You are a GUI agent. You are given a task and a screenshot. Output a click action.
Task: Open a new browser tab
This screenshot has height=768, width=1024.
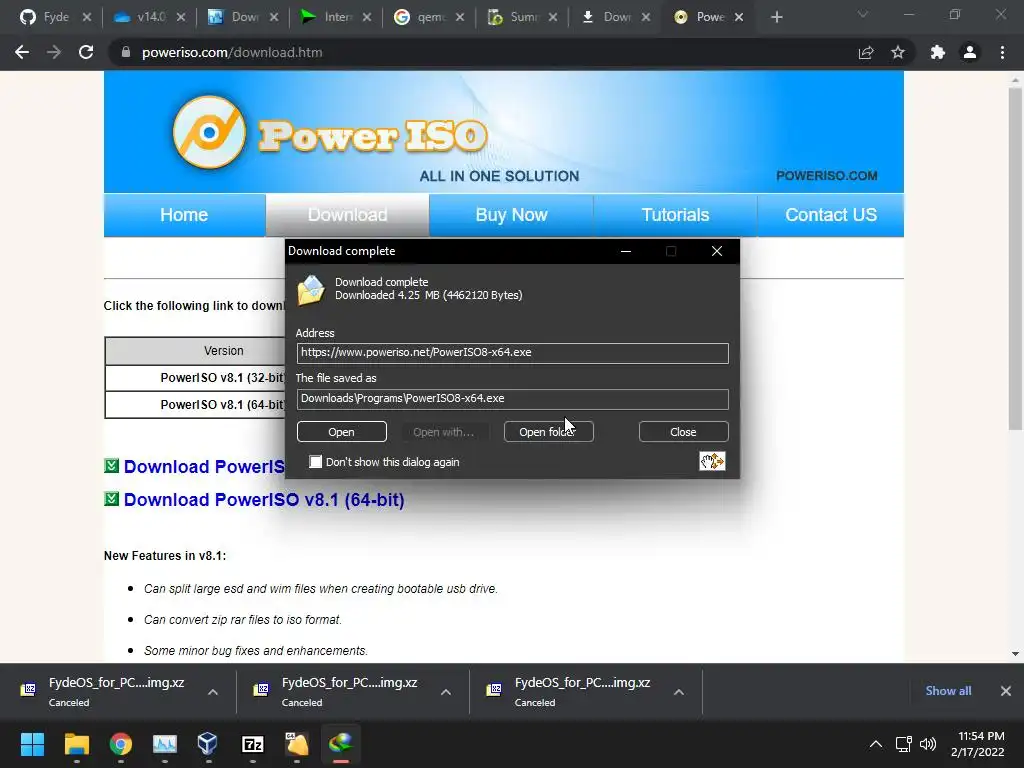coord(776,17)
